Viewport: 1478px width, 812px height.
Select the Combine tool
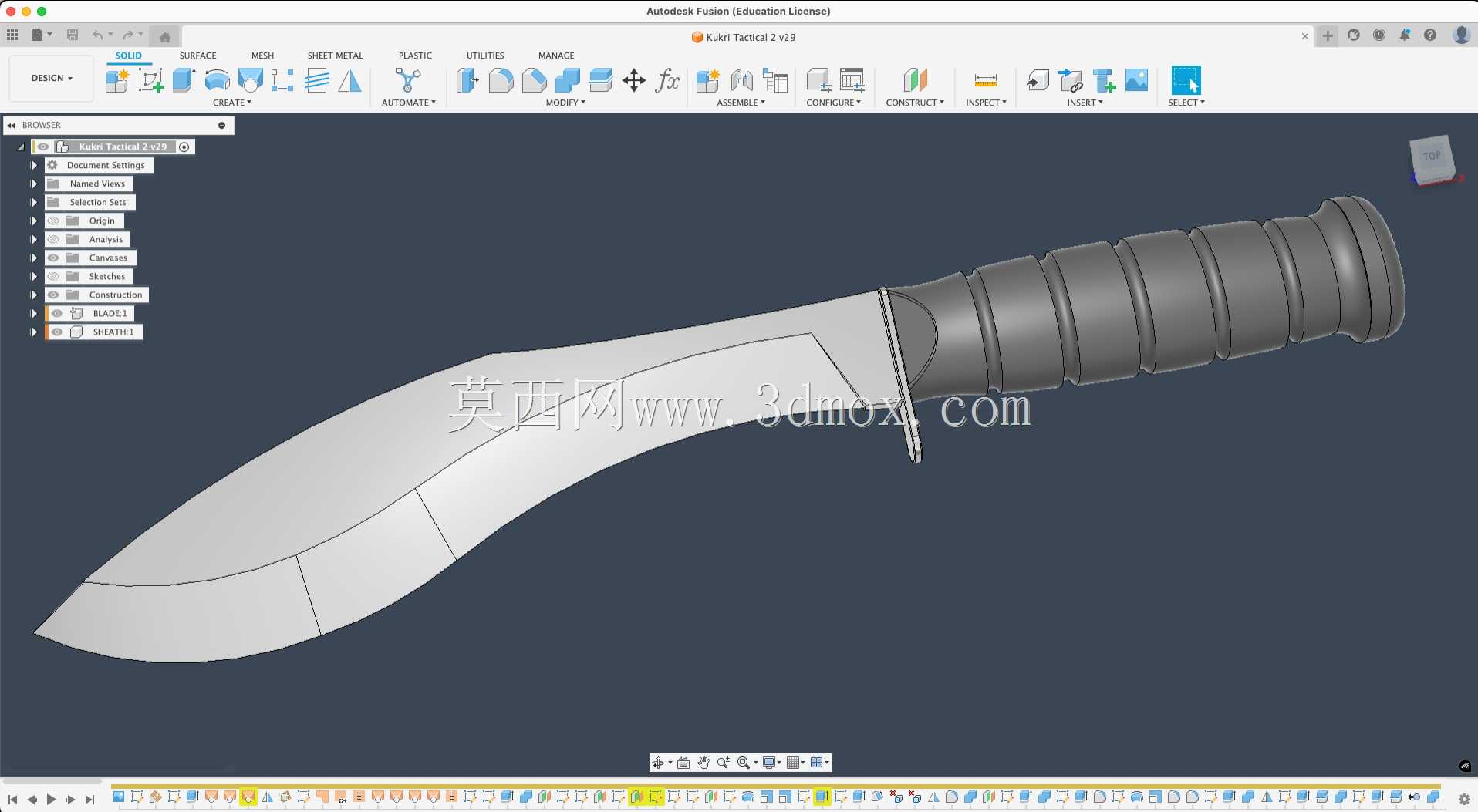(567, 80)
